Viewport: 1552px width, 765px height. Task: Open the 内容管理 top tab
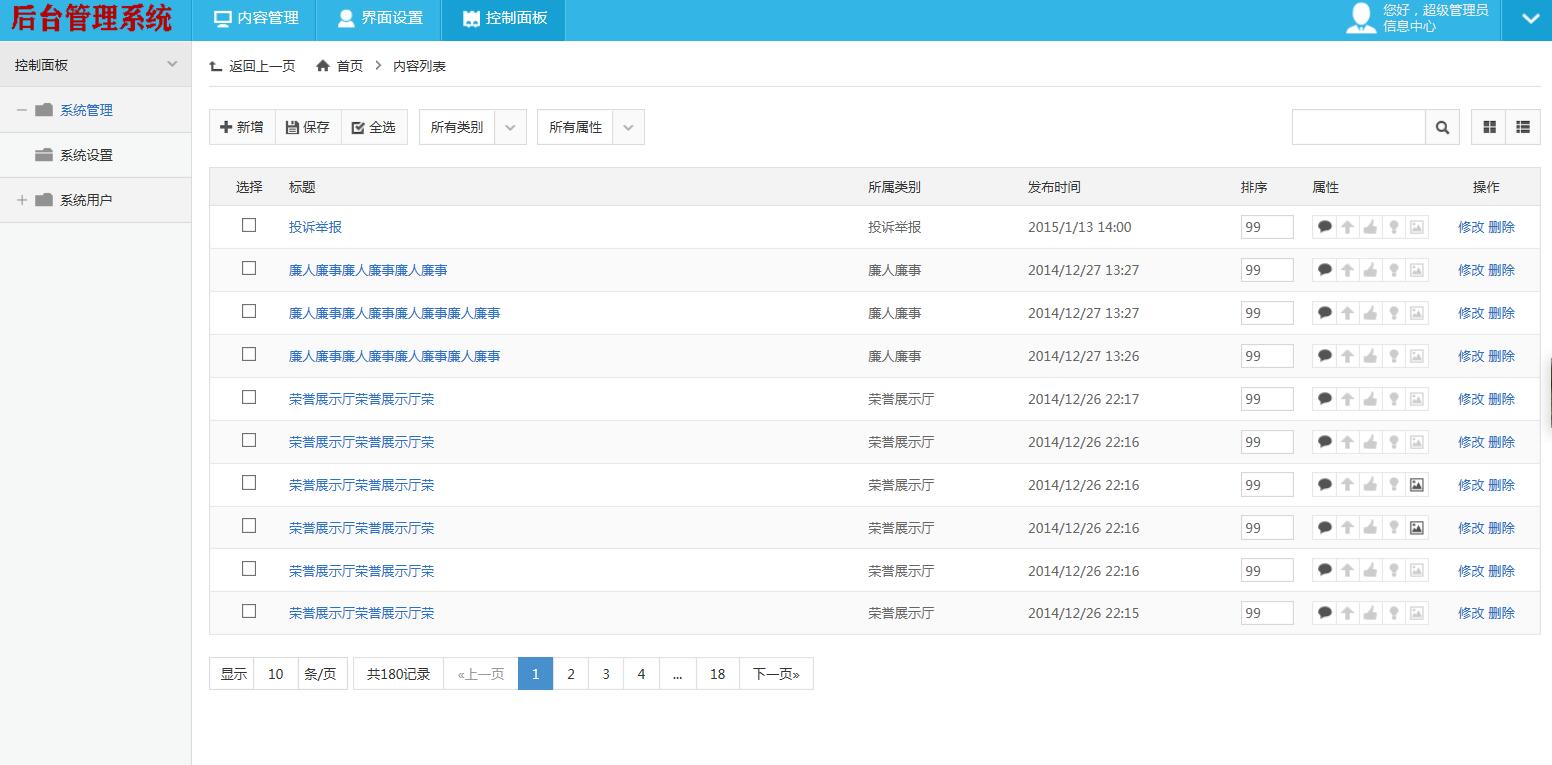(257, 19)
